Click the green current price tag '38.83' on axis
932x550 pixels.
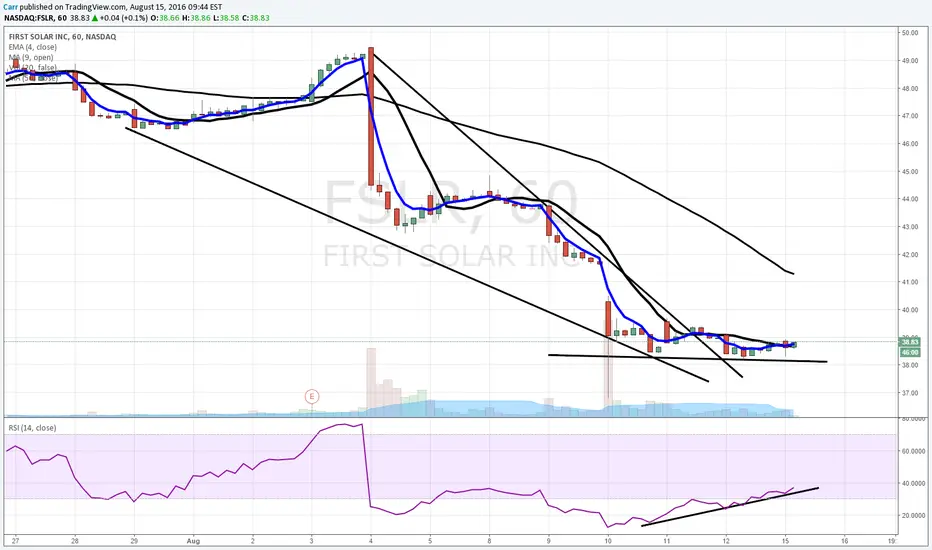point(910,342)
